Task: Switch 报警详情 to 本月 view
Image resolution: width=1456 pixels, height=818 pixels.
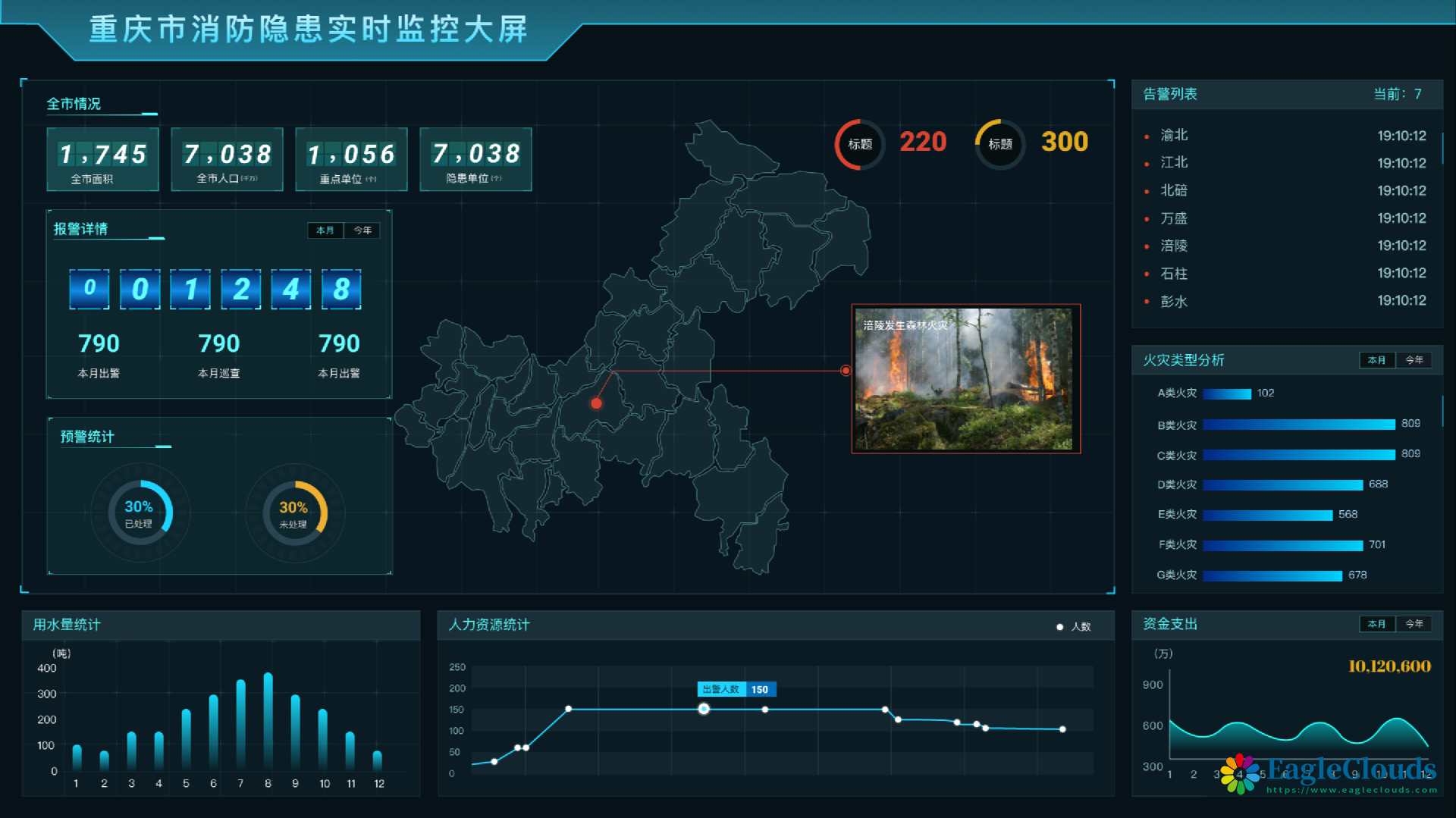Action: [x=325, y=230]
